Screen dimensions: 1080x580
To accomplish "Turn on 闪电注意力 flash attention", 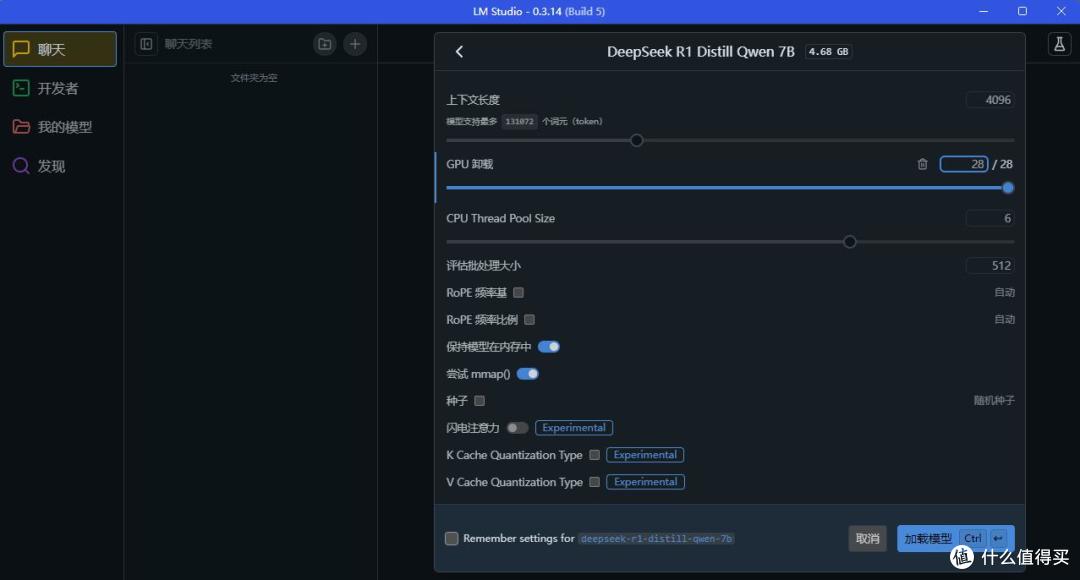I will (517, 428).
